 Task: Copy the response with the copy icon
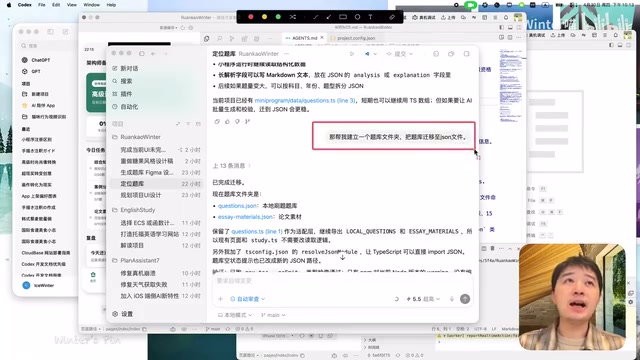tap(217, 121)
